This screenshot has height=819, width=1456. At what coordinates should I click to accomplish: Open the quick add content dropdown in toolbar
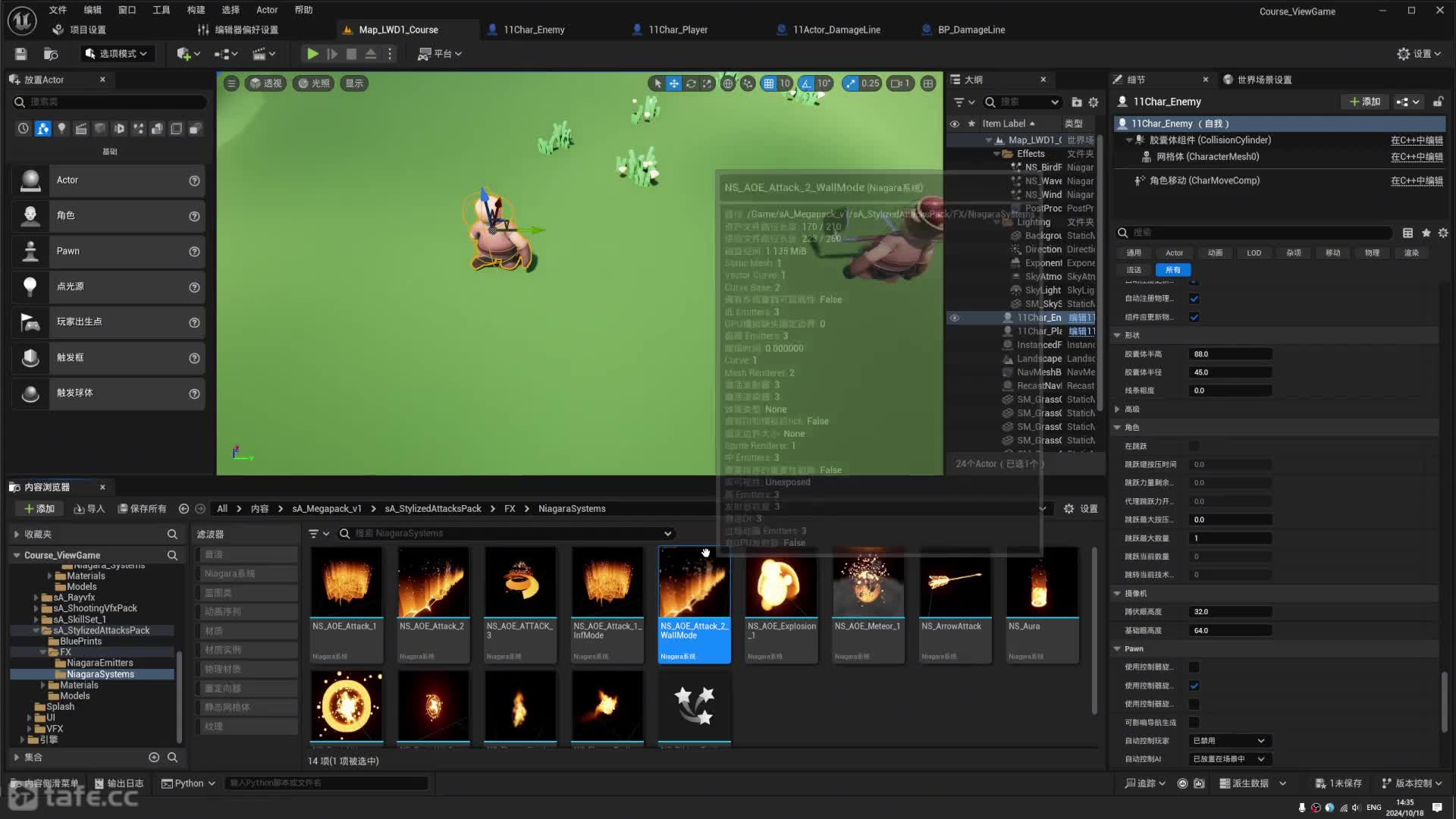[188, 54]
